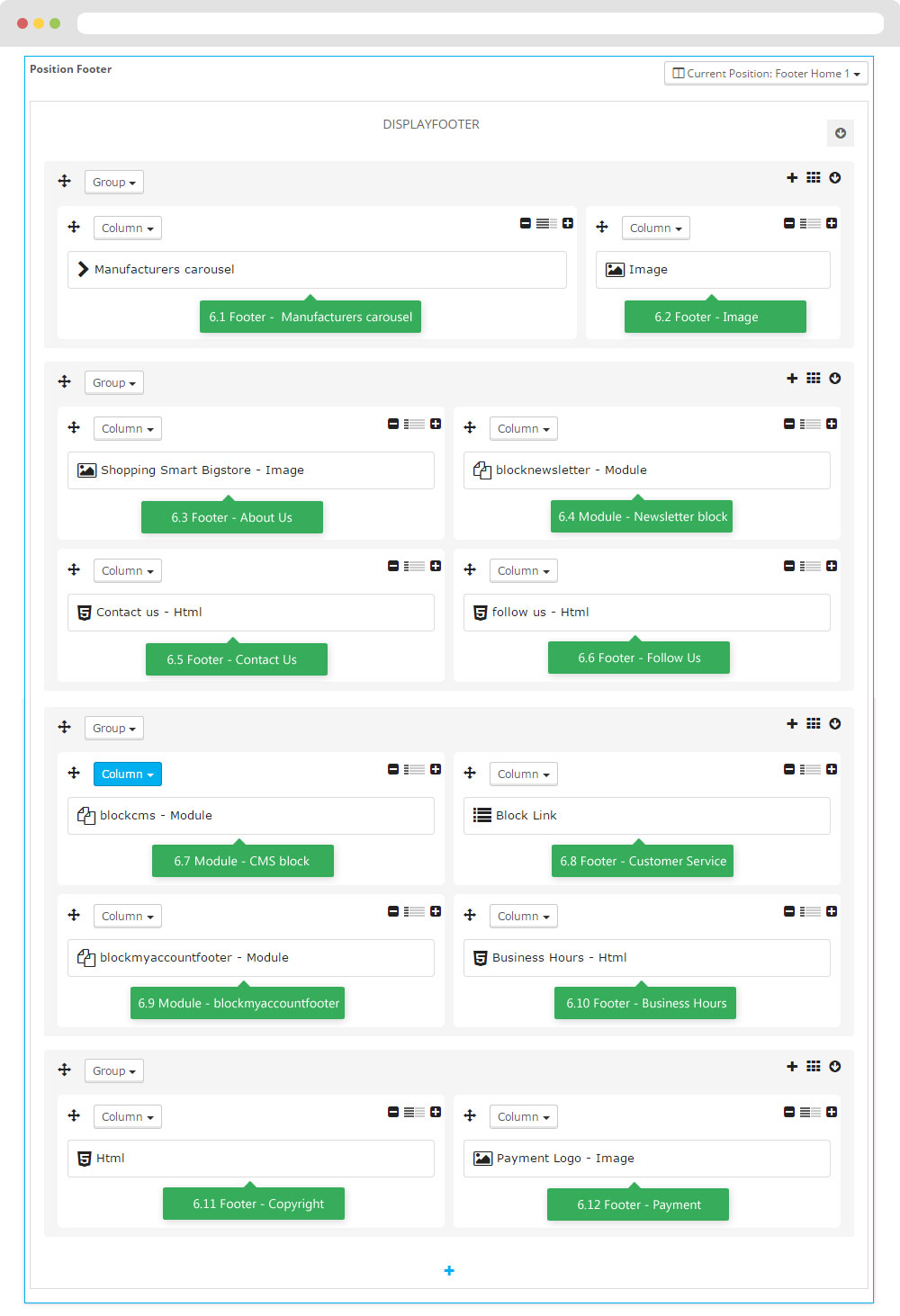Select the Block Link widget row

tap(646, 816)
